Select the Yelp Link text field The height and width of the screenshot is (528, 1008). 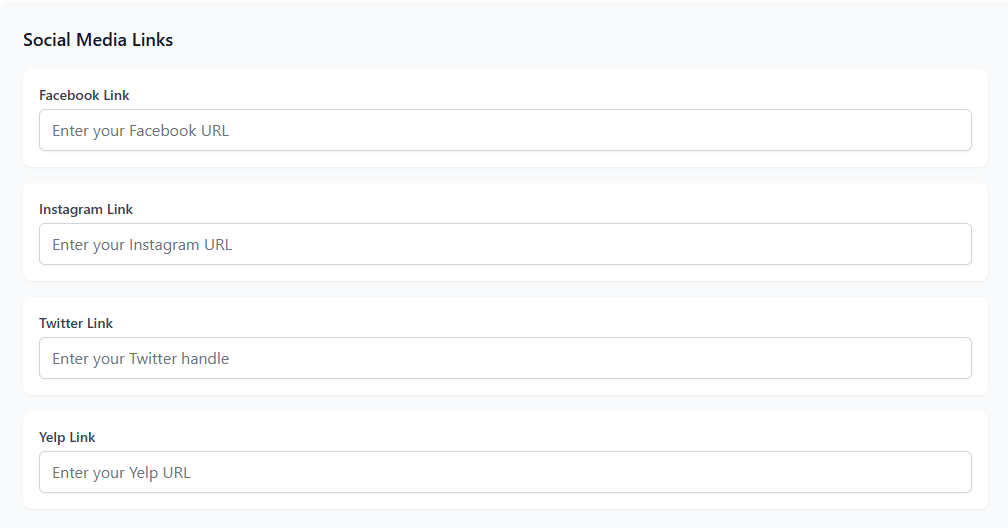point(505,472)
